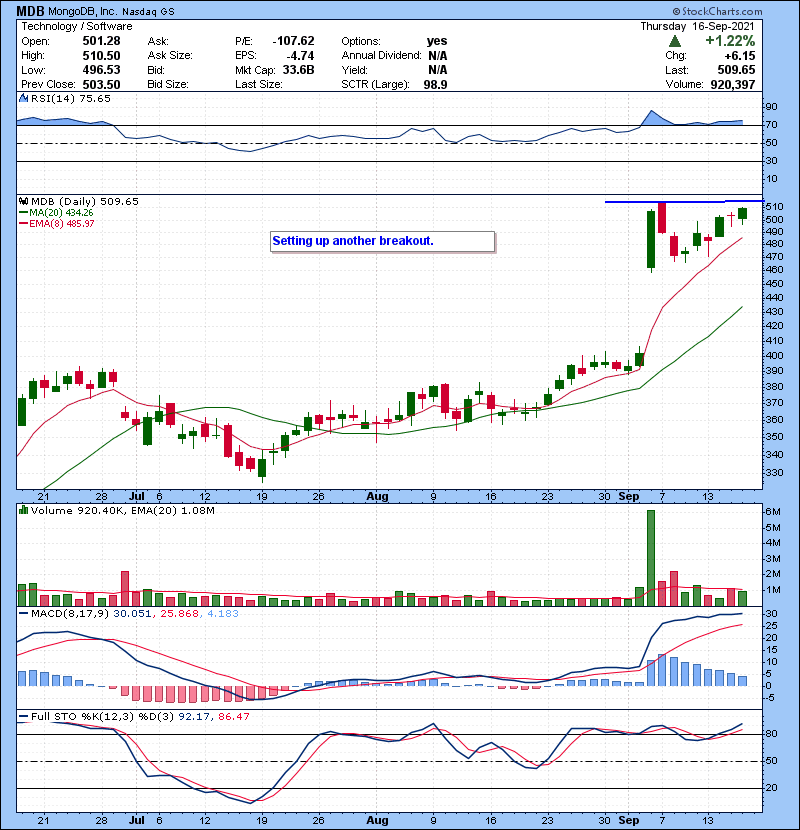
Task: Click the Prev Close value 503.50
Action: point(101,85)
